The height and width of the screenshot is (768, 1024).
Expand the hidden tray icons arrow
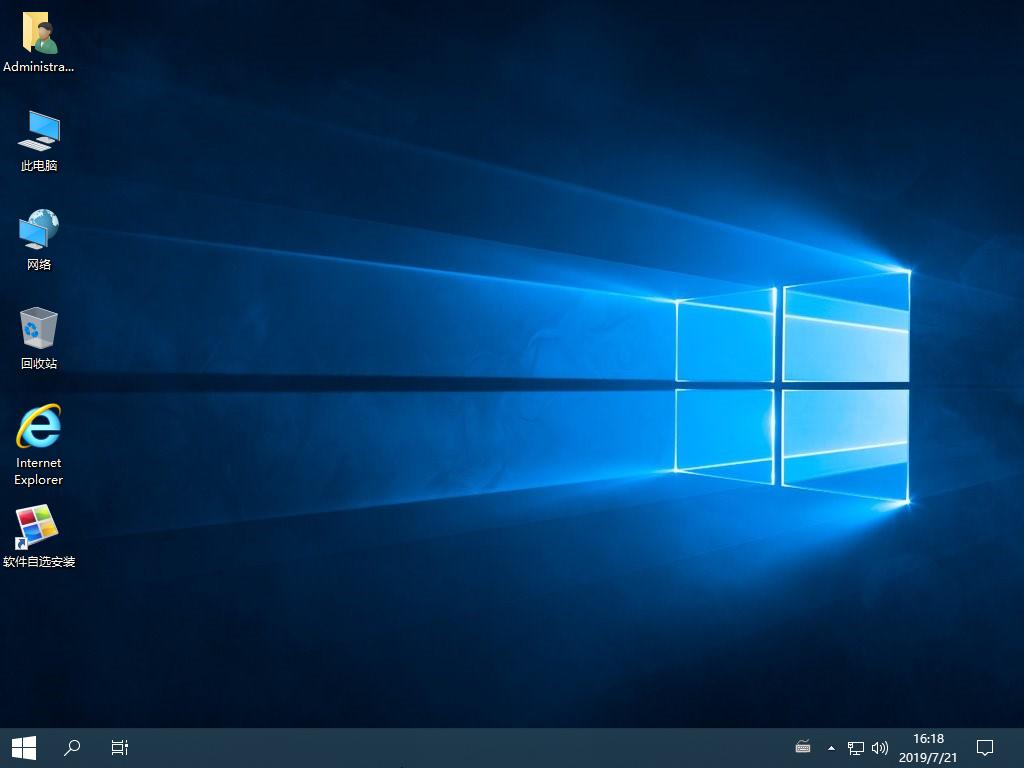tap(830, 747)
